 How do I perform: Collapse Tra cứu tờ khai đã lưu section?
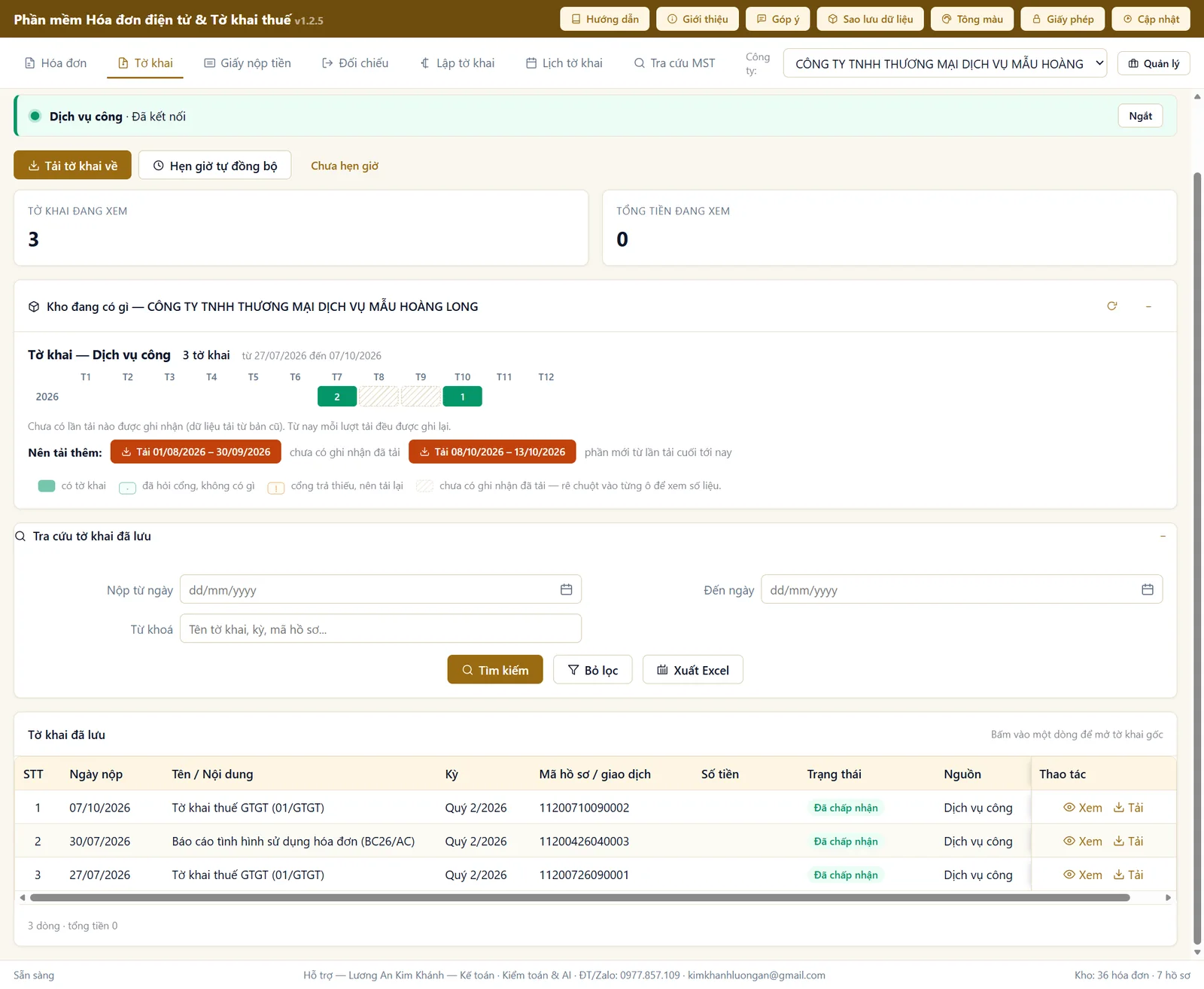click(x=1163, y=536)
